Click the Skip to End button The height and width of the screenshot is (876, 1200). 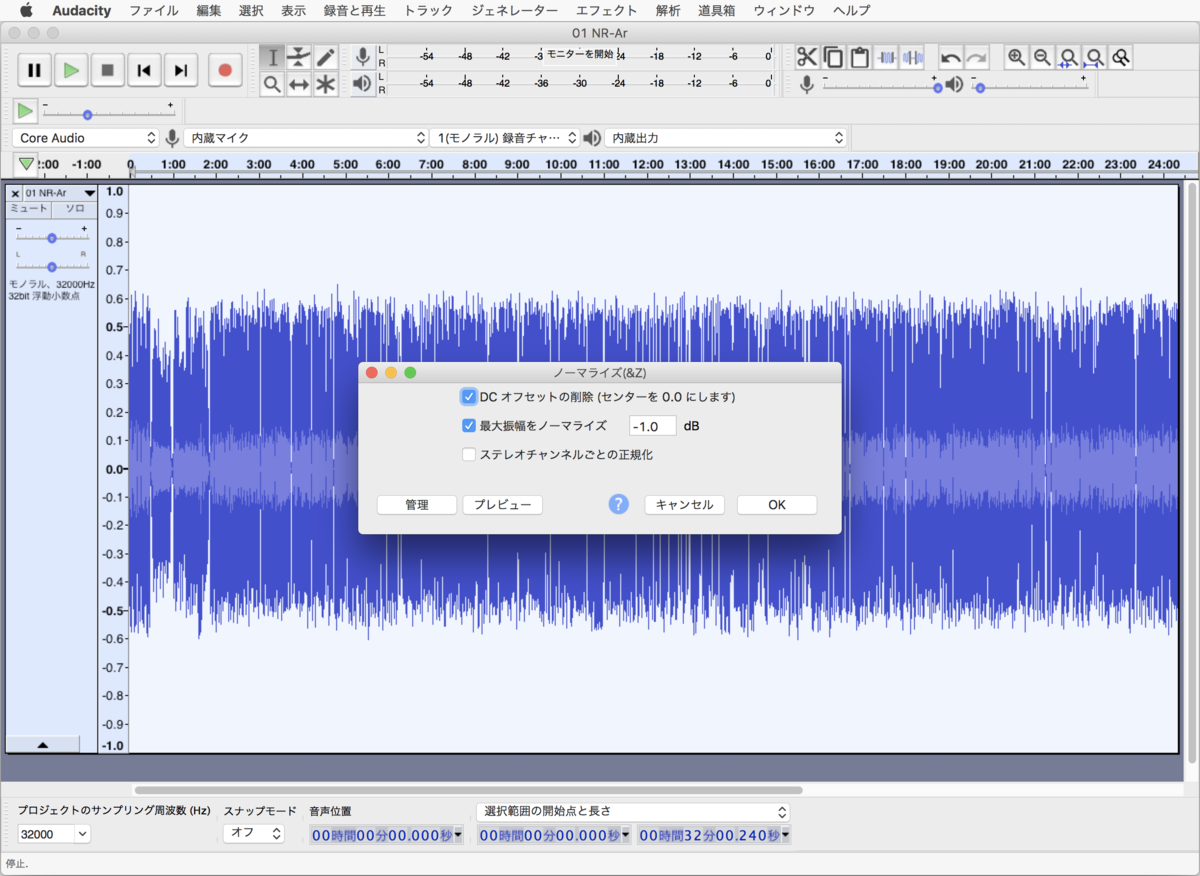pyautogui.click(x=180, y=70)
